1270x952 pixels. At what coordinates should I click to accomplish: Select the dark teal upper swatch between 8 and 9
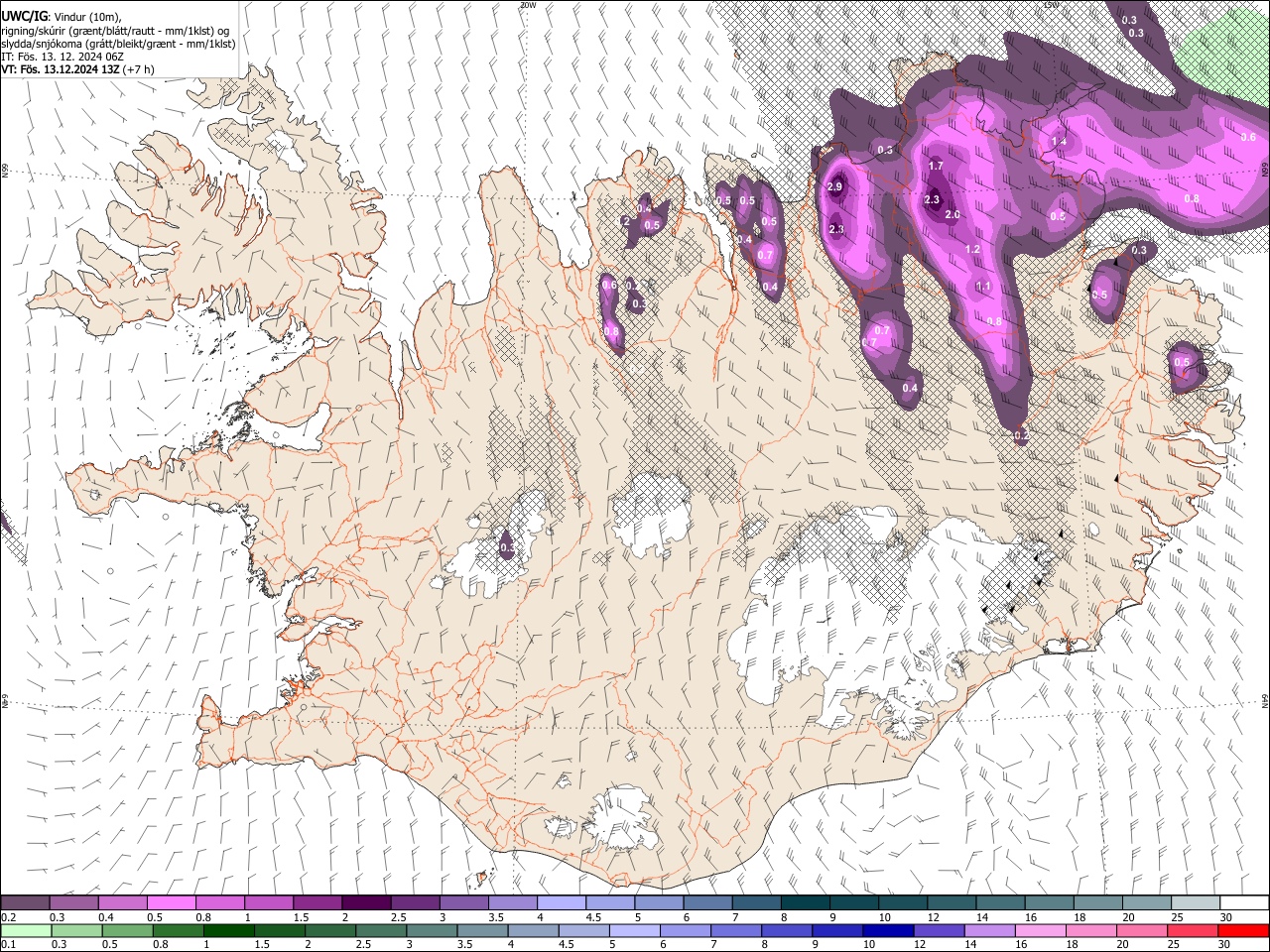point(805,902)
